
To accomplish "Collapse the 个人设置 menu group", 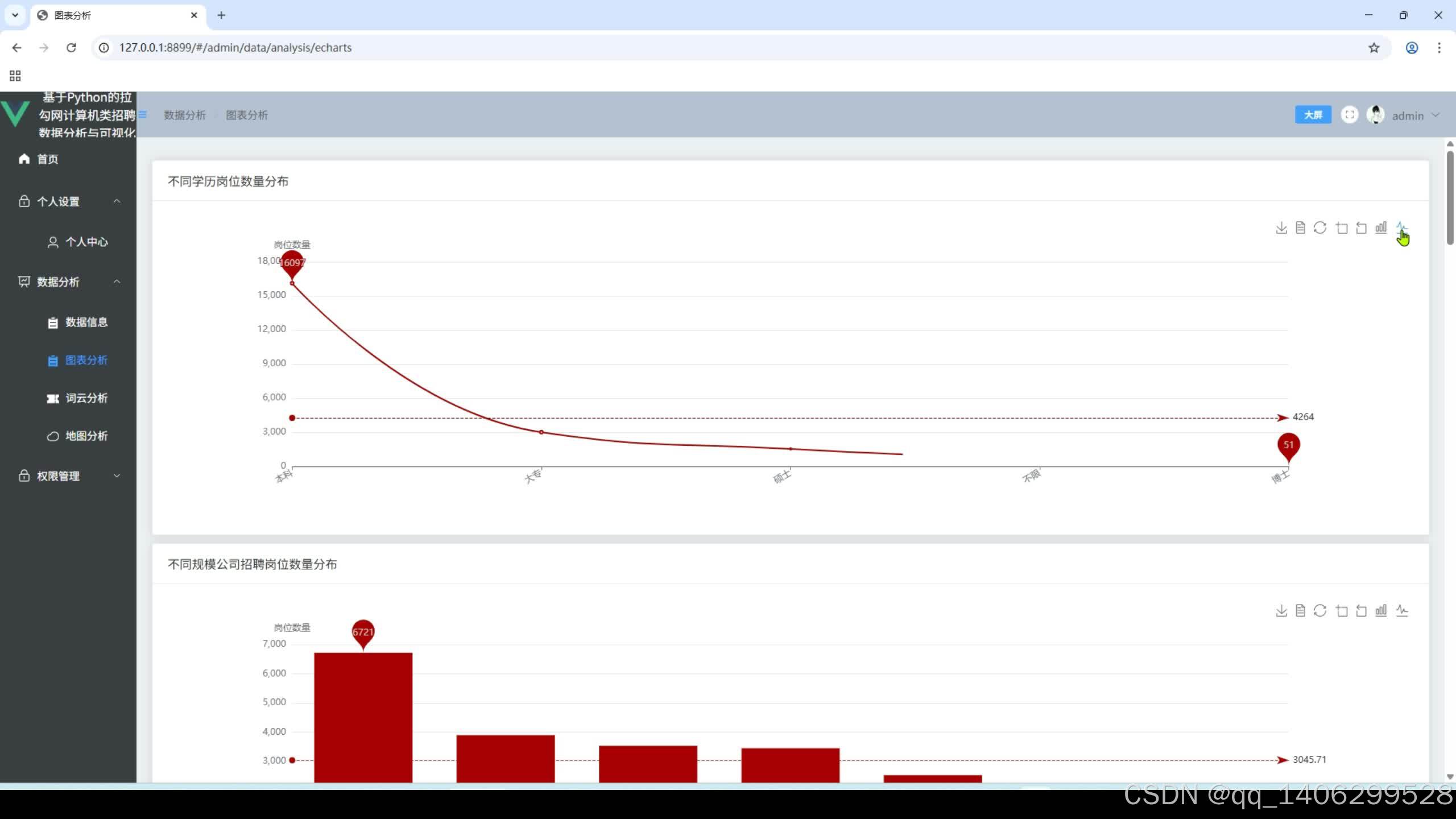I will [68, 201].
